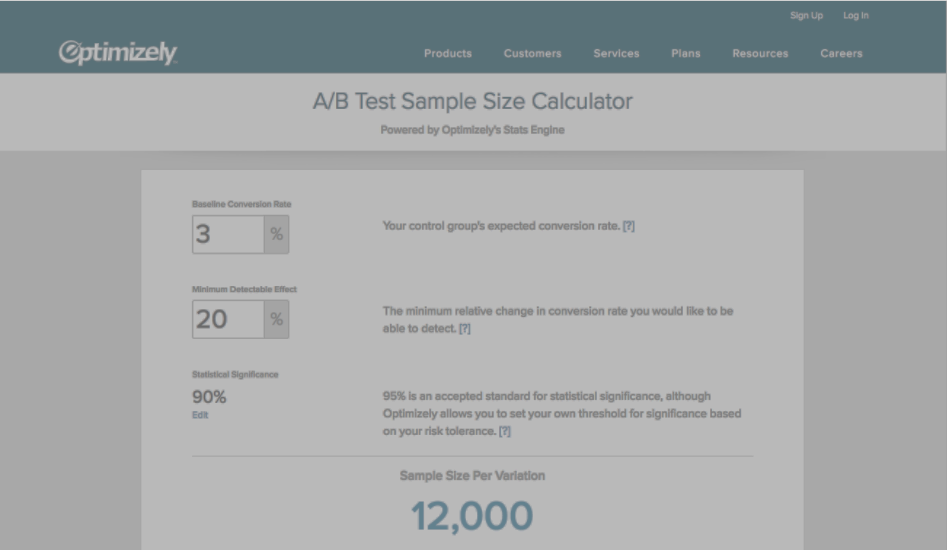Viewport: 947px width, 550px height.
Task: Click the Sign Up link
Action: pos(806,16)
